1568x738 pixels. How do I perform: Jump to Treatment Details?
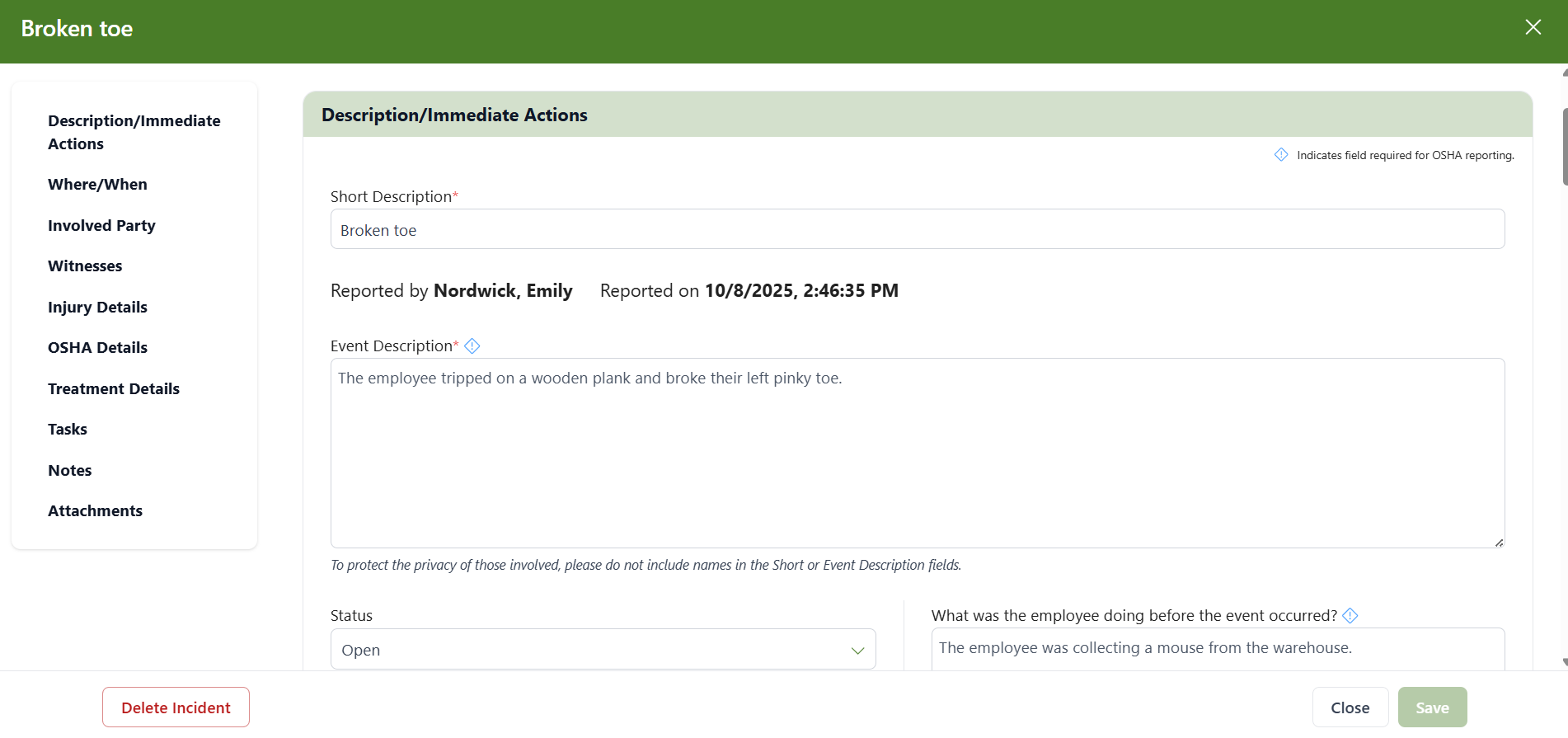pyautogui.click(x=114, y=389)
